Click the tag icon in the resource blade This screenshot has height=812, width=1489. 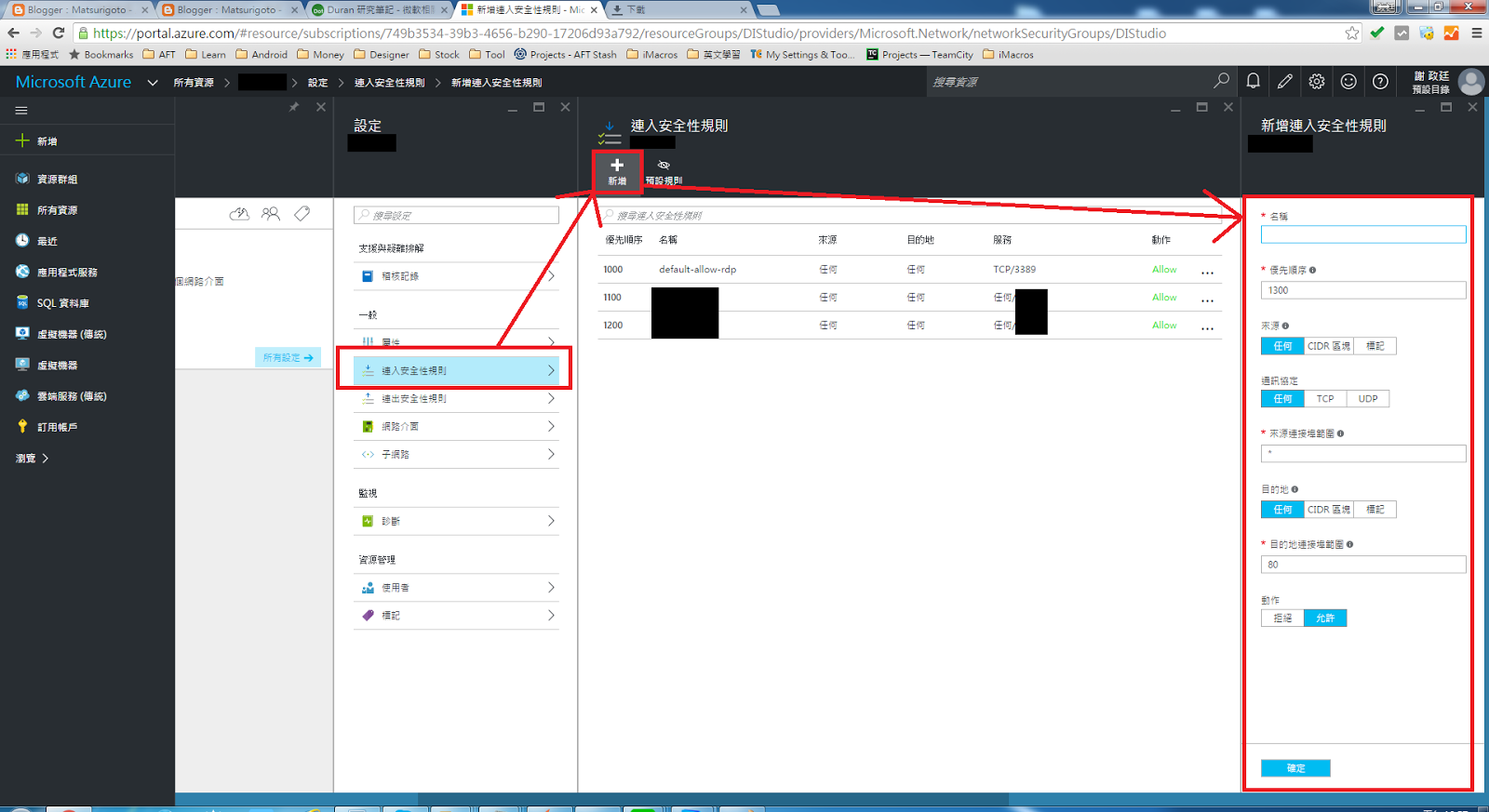coord(302,214)
